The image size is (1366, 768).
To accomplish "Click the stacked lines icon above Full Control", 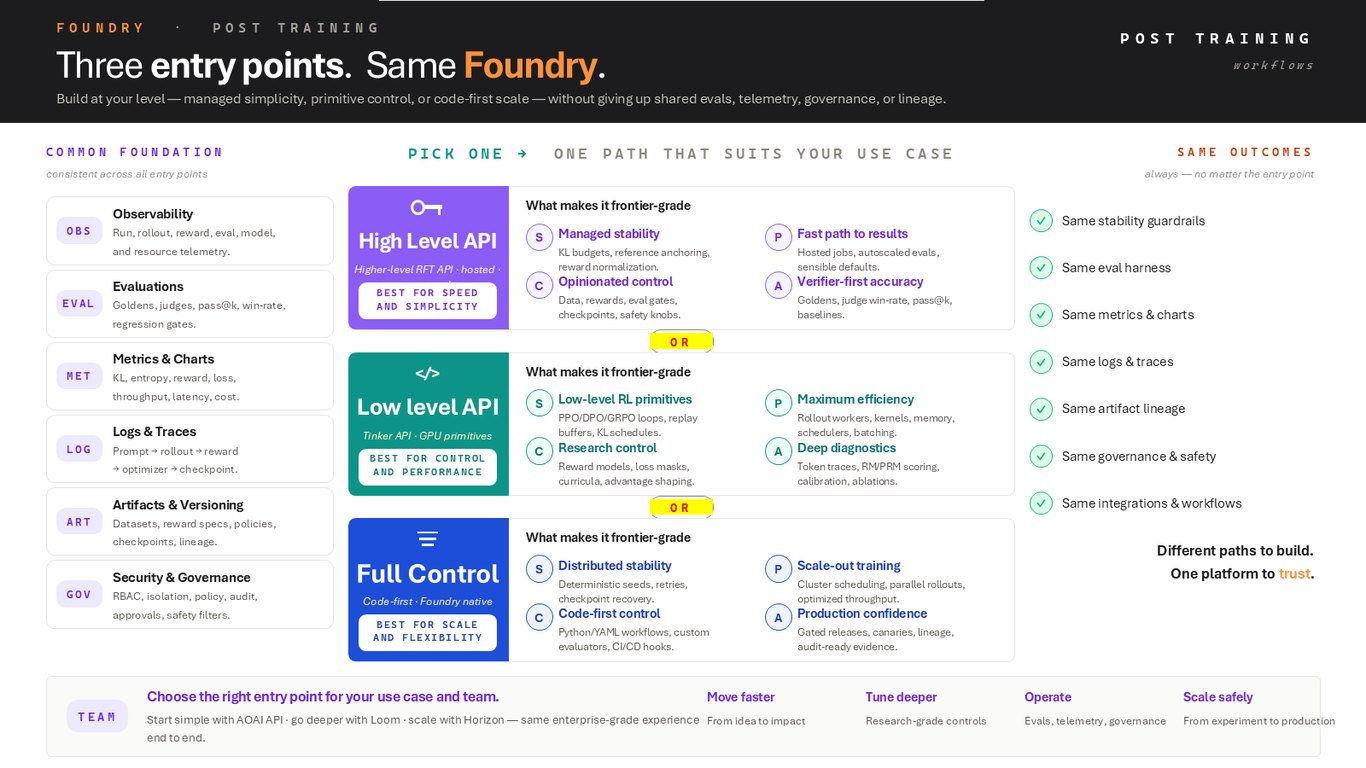I will [427, 540].
